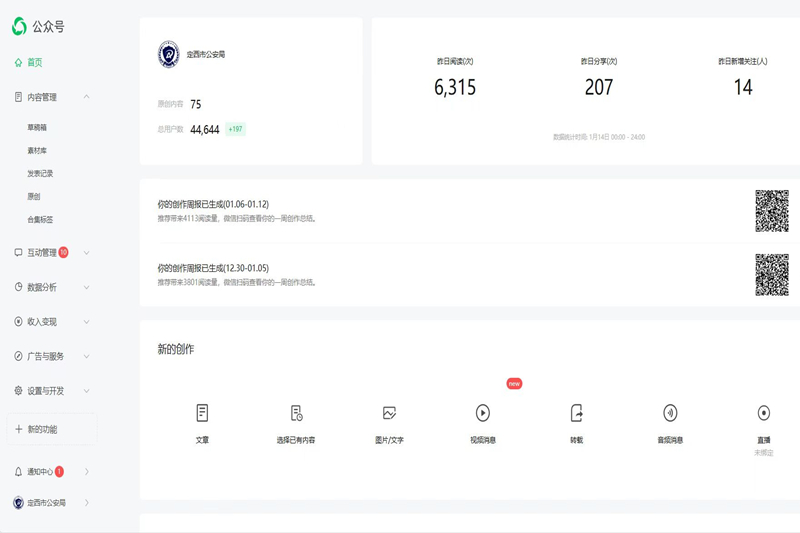This screenshot has height=533, width=800.
Task: Click the 转载 repost icon
Action: click(x=576, y=413)
